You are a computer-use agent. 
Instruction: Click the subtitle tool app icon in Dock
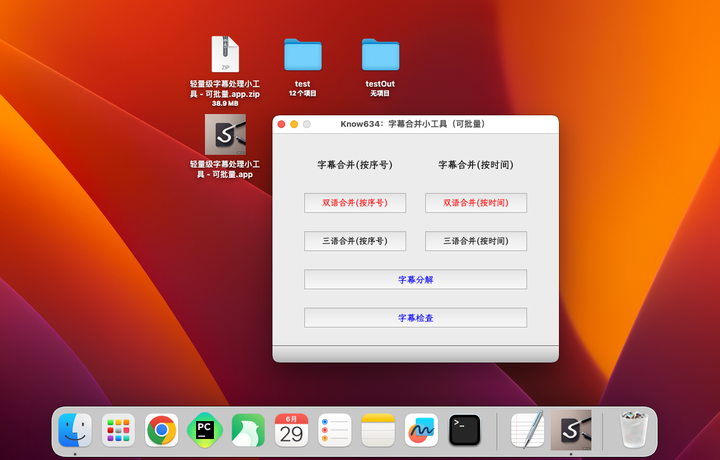tap(571, 430)
